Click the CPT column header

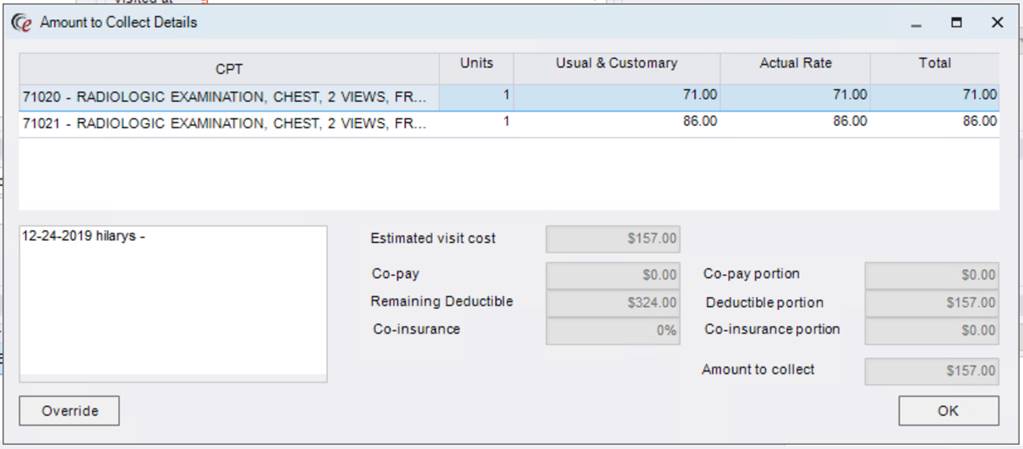click(x=229, y=69)
